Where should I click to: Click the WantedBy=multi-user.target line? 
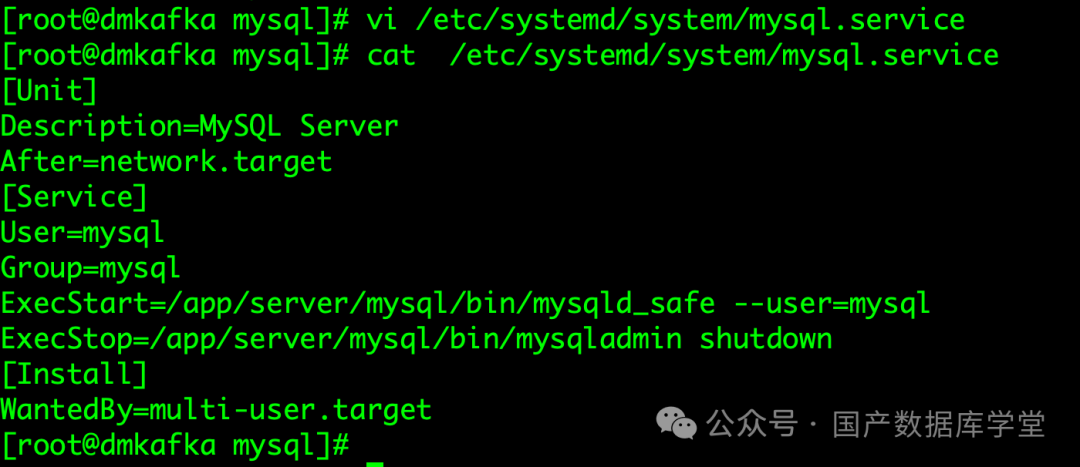pyautogui.click(x=216, y=409)
